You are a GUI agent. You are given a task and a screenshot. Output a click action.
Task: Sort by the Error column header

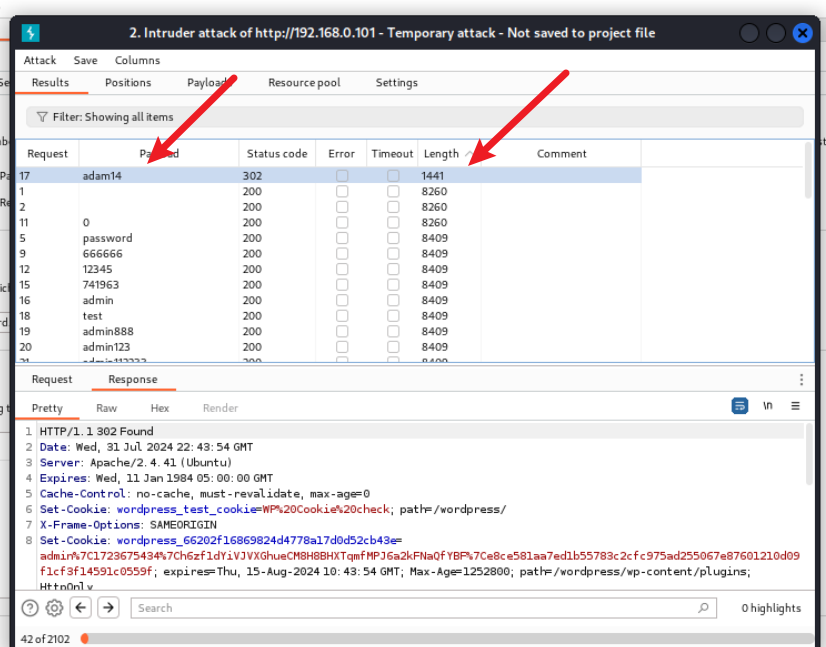click(x=341, y=154)
